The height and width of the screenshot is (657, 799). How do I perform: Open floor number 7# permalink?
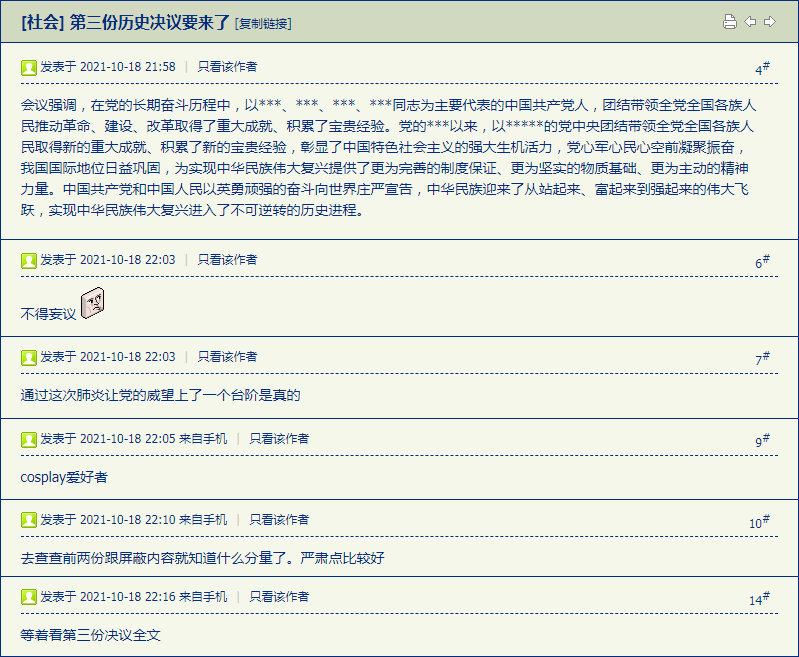coord(762,359)
